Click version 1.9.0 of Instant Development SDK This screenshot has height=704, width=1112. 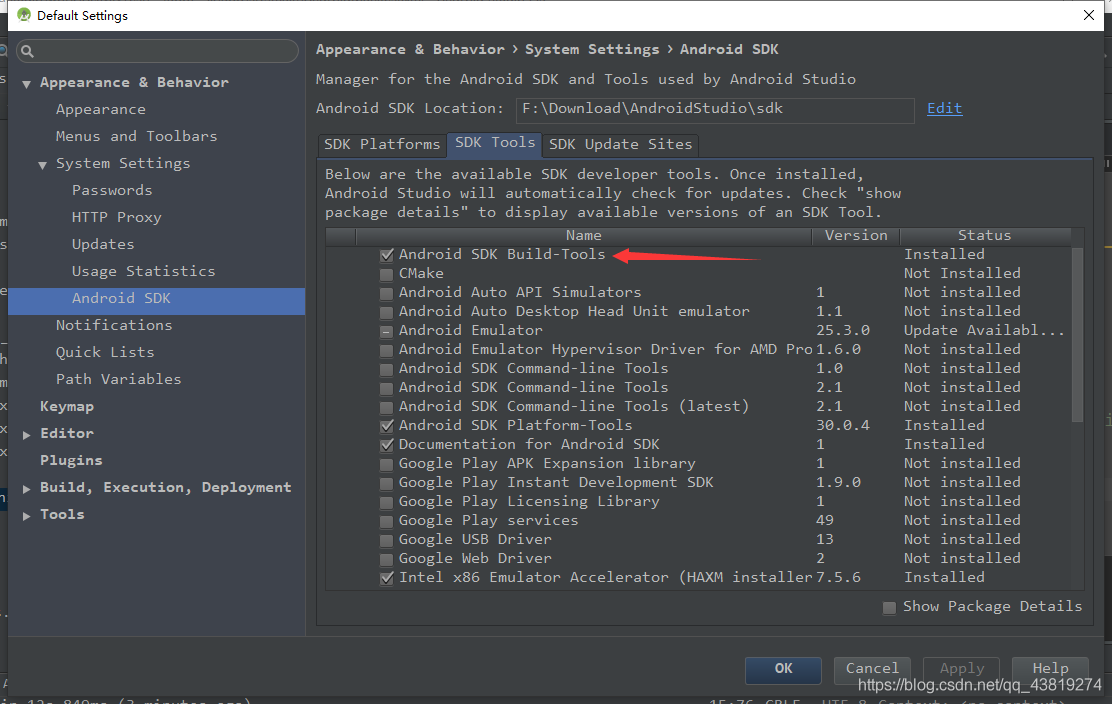pos(838,483)
